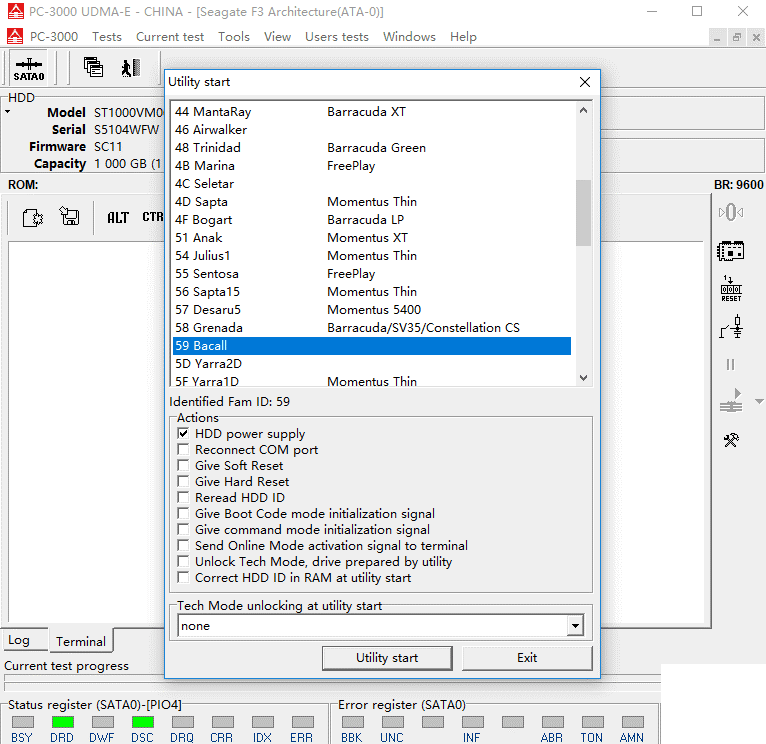Click the PC-3000 logo in menu bar
Image resolution: width=766 pixels, height=744 pixels.
15,37
